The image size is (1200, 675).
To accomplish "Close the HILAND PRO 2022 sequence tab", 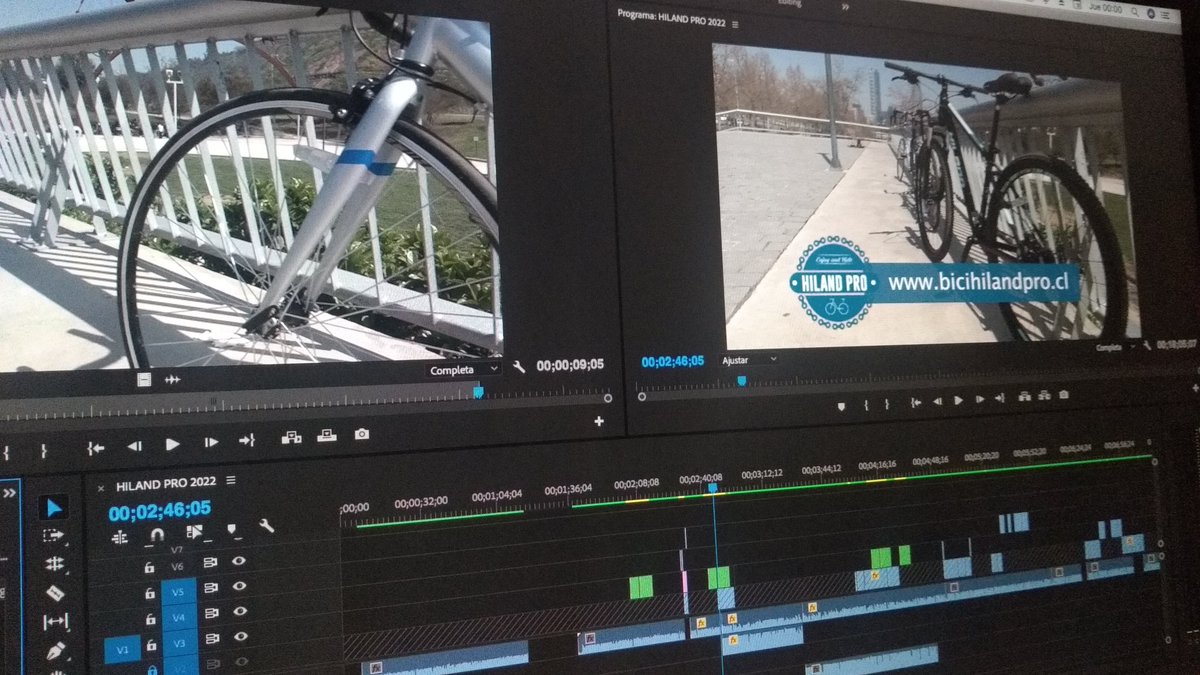I will pyautogui.click(x=100, y=488).
